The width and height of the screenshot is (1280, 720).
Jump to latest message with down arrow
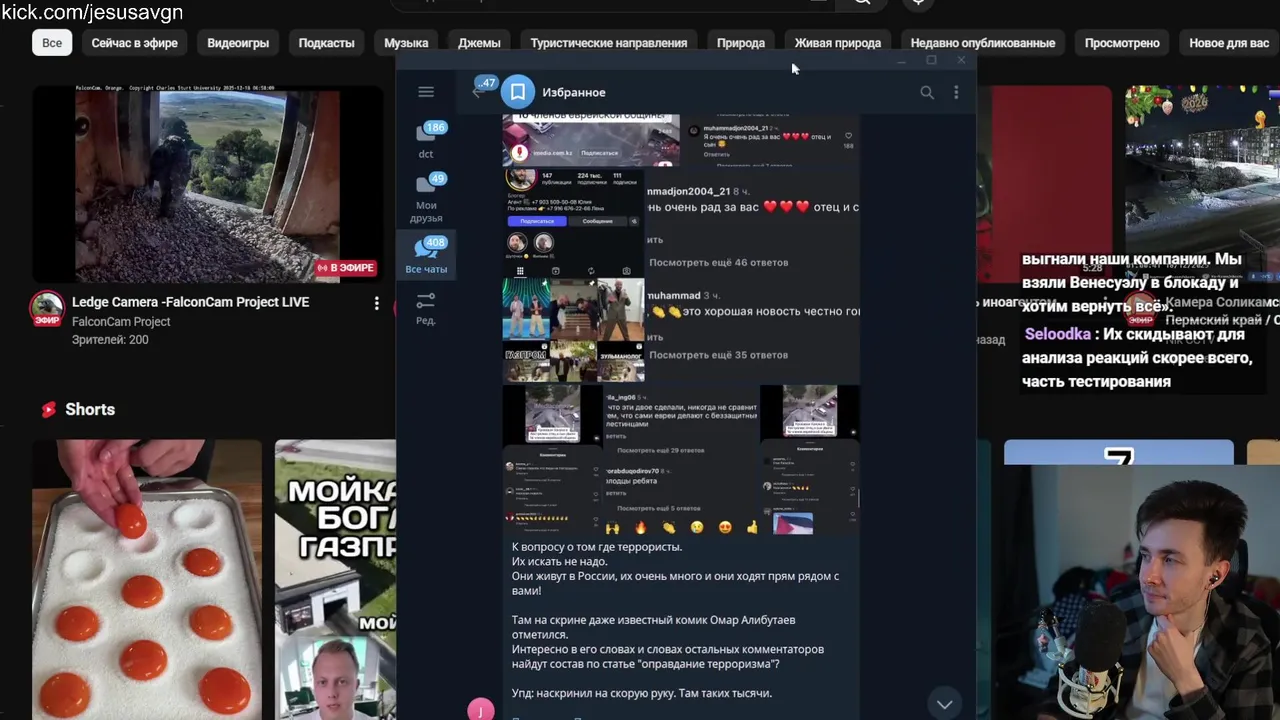click(944, 703)
